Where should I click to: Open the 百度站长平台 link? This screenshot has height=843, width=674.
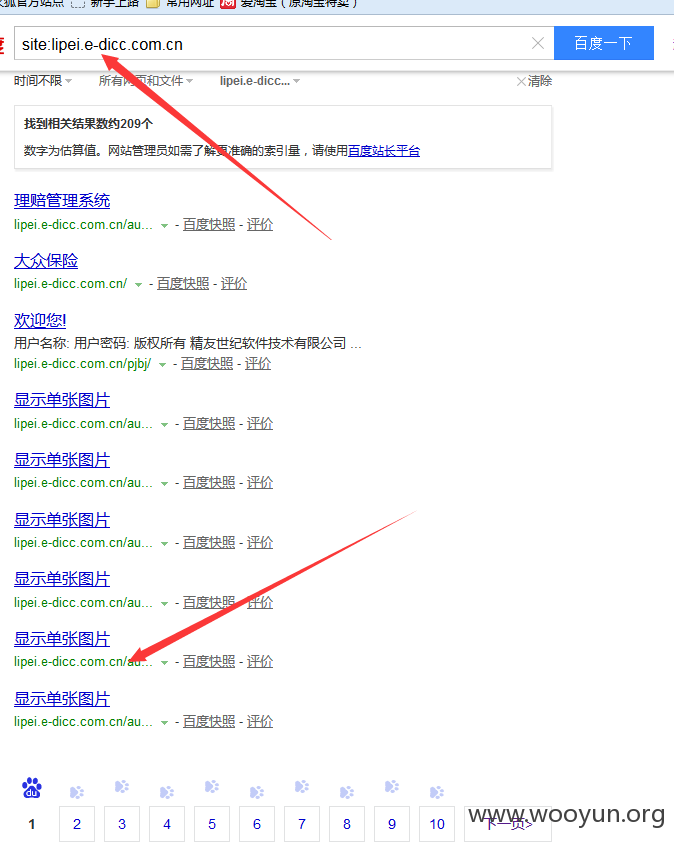tap(384, 151)
